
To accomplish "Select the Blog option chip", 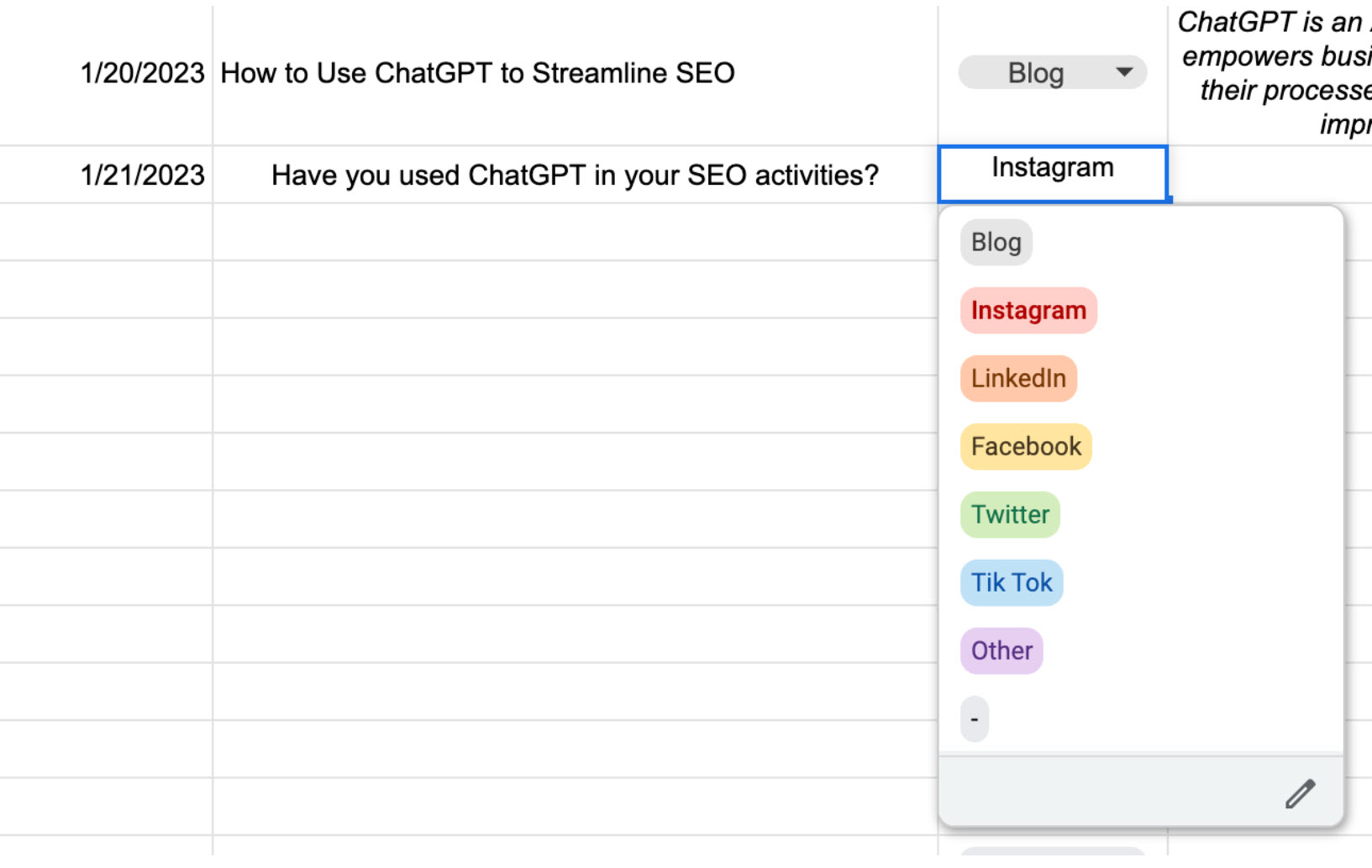I will [x=996, y=242].
